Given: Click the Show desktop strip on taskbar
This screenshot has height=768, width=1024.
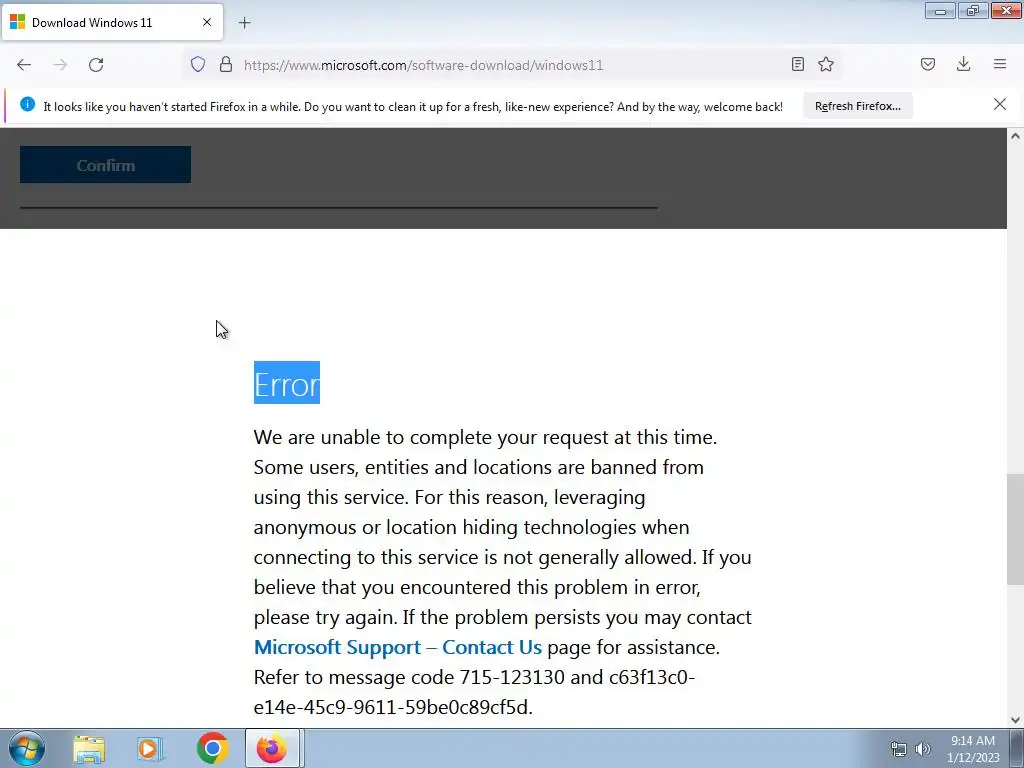Looking at the screenshot, I should (x=1017, y=748).
